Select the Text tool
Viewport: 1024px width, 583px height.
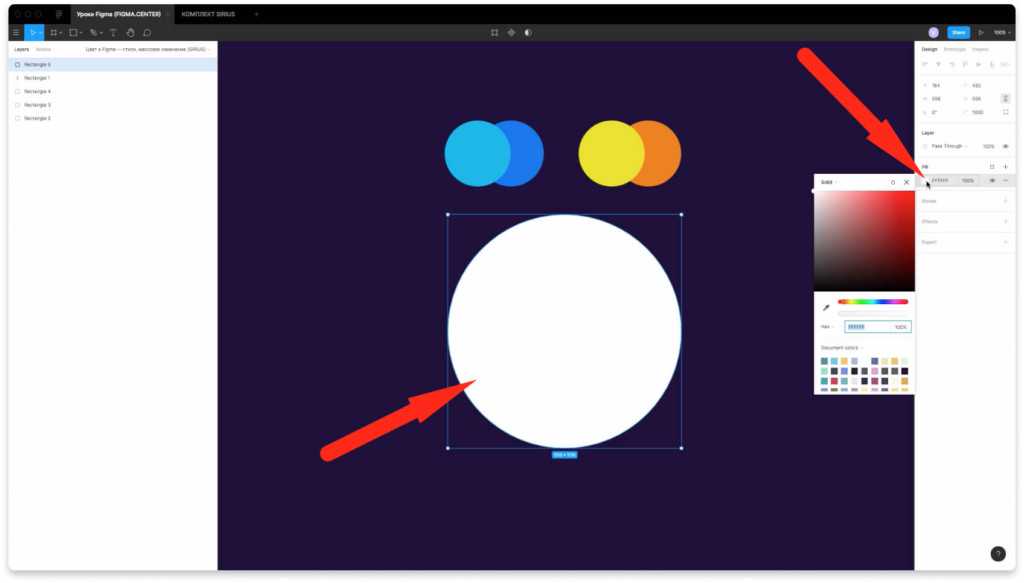point(113,33)
